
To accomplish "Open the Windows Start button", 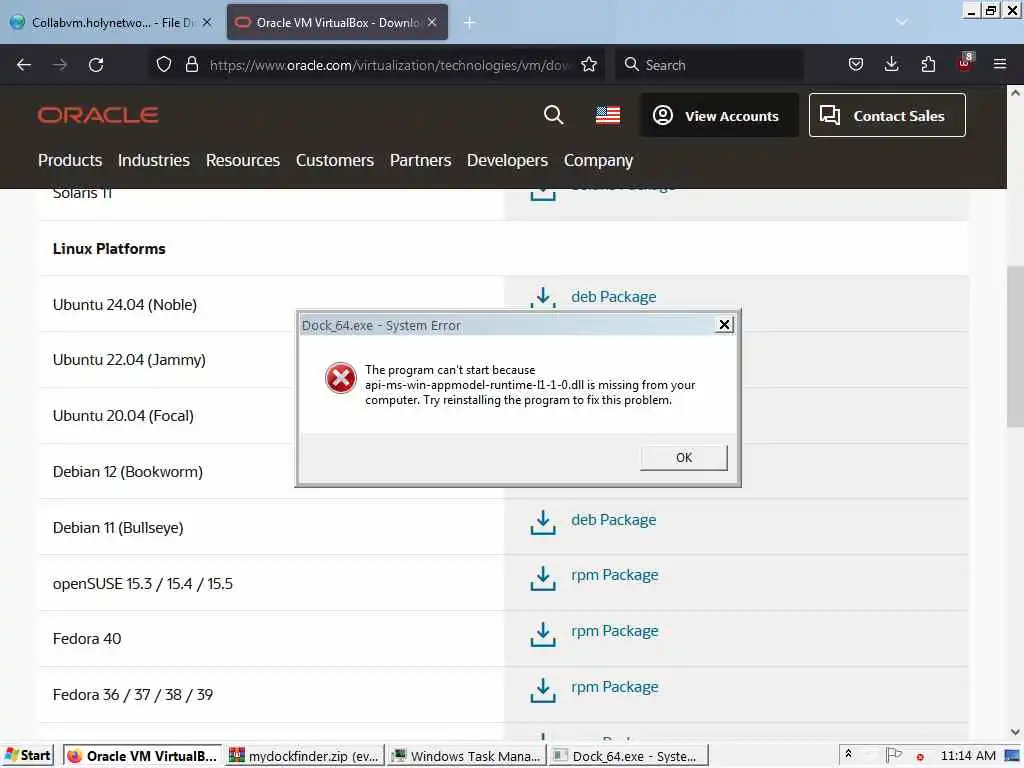I will [27, 756].
